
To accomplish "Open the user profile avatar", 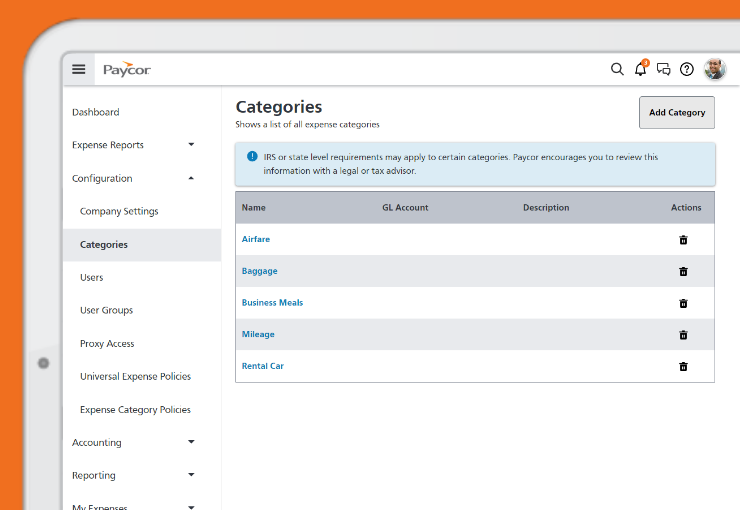I will (x=715, y=69).
